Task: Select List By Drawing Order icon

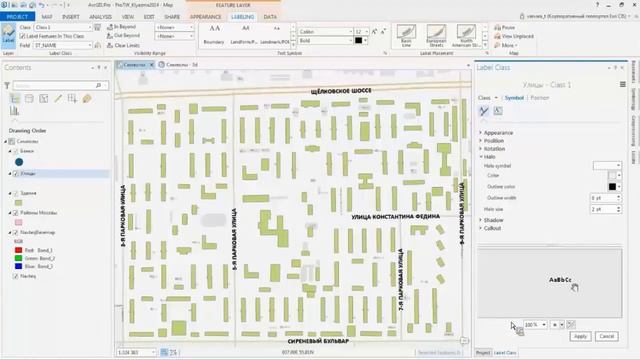Action: click(x=15, y=99)
